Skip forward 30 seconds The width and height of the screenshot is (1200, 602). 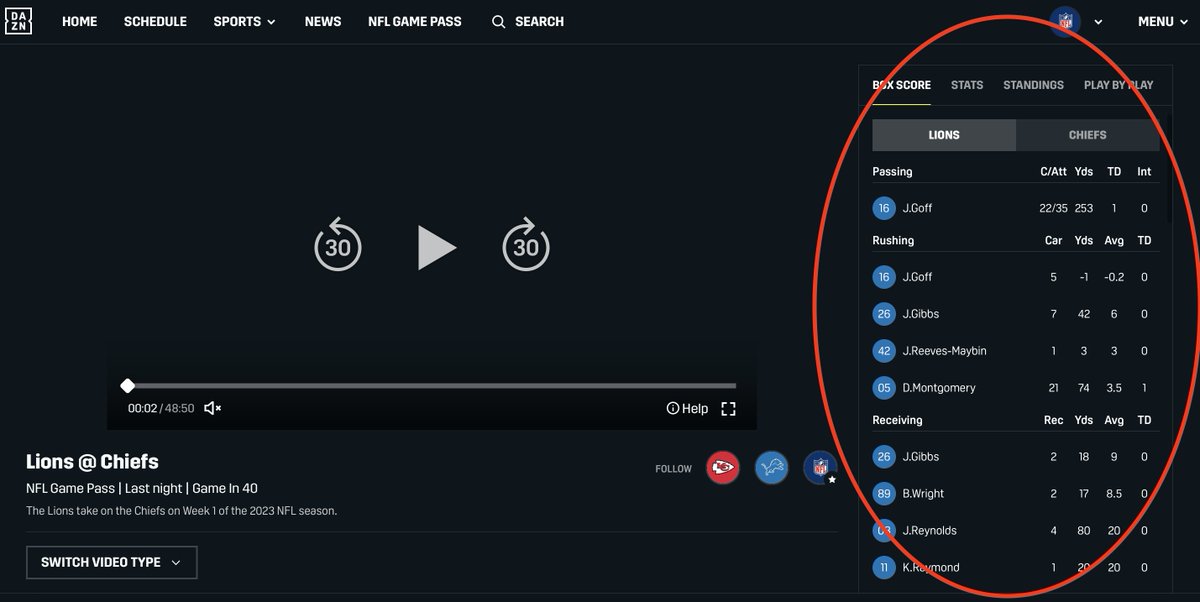point(526,245)
